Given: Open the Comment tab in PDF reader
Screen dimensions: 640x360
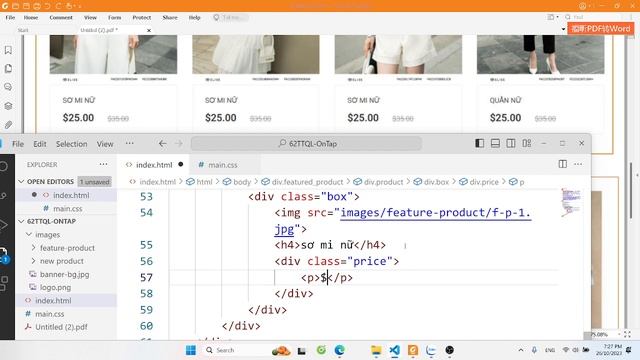Looking at the screenshot, I should (61, 18).
